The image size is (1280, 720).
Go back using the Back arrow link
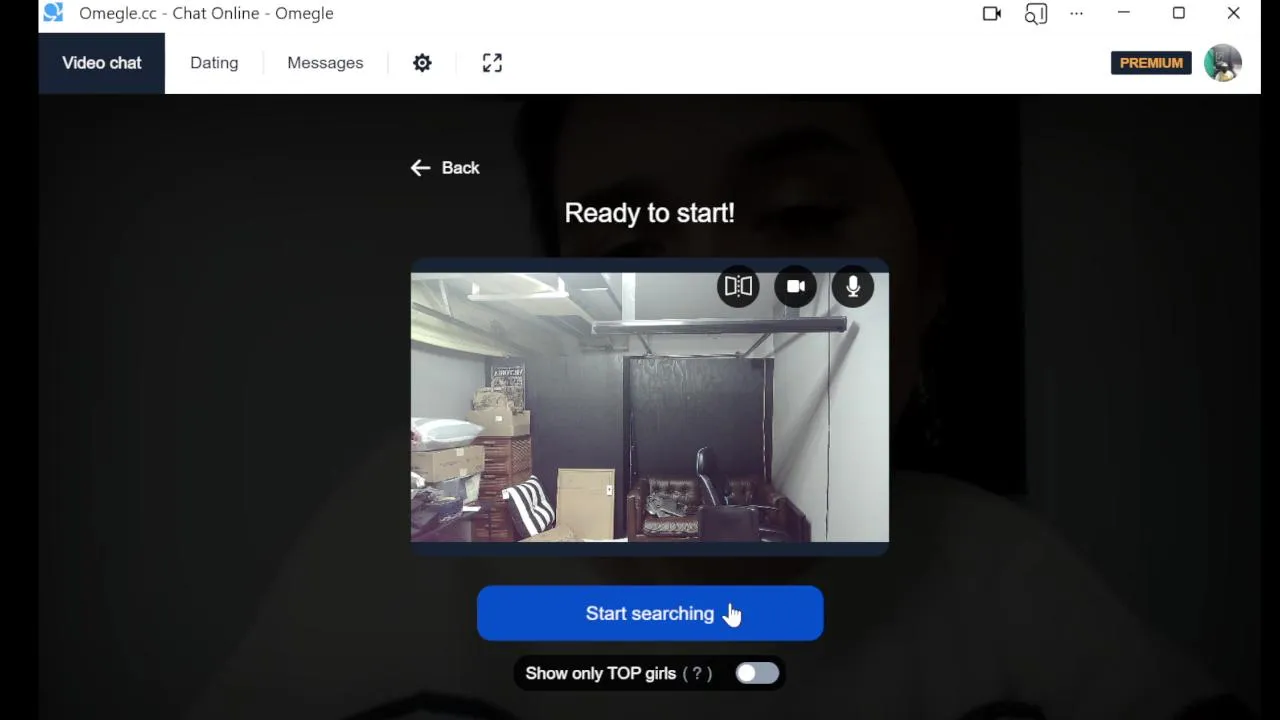tap(445, 168)
